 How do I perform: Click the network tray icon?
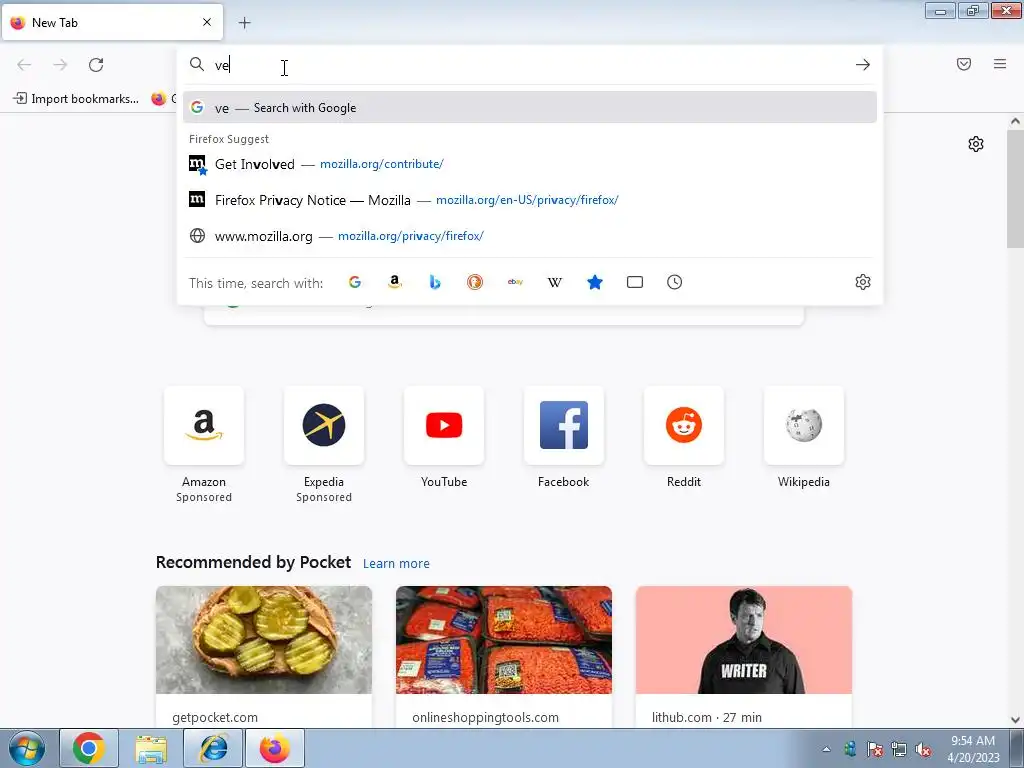click(899, 749)
